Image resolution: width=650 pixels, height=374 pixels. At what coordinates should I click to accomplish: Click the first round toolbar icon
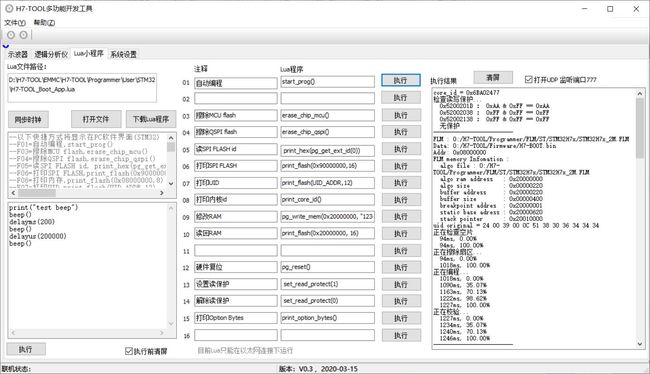pyautogui.click(x=11, y=35)
